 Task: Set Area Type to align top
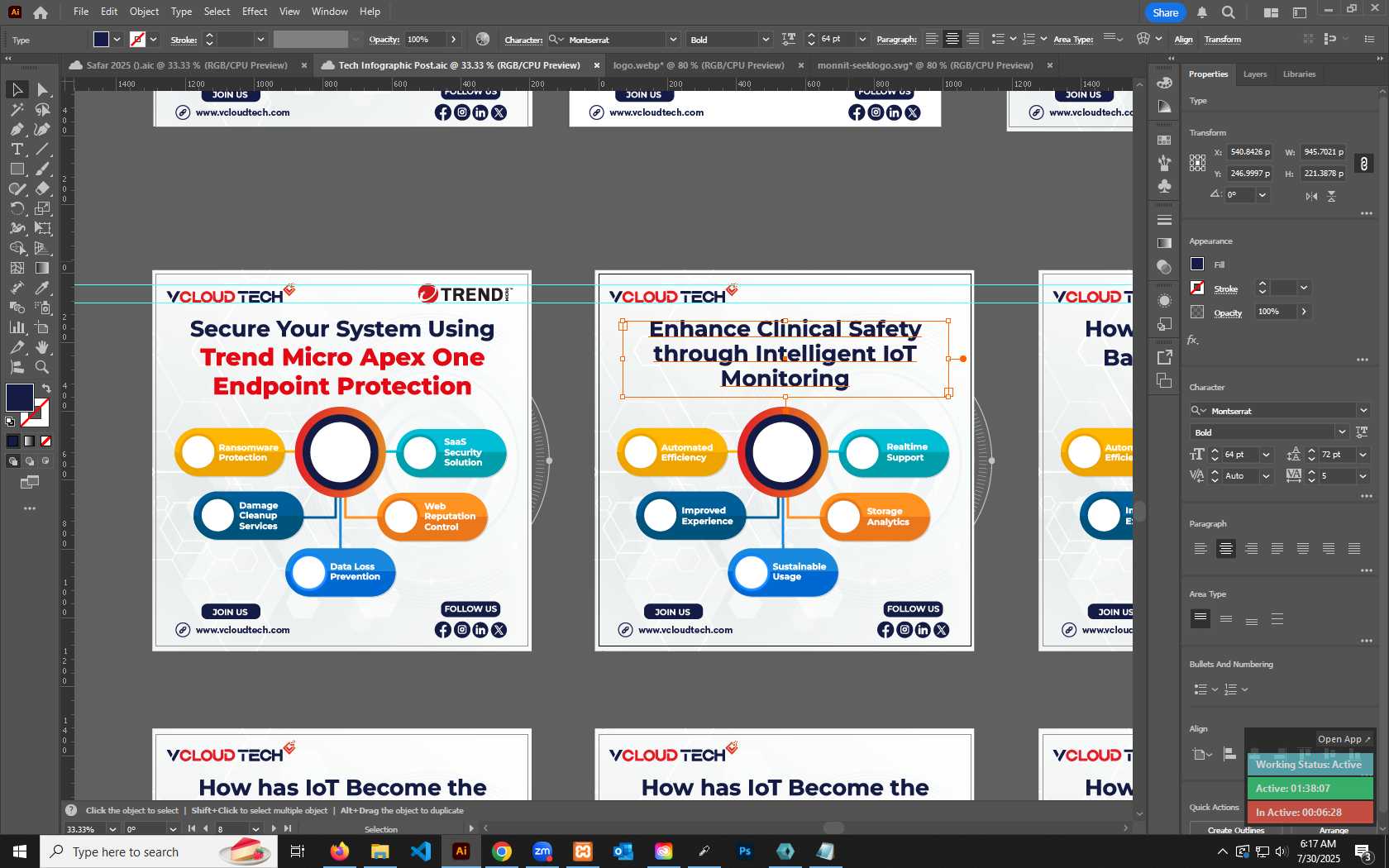[1200, 618]
